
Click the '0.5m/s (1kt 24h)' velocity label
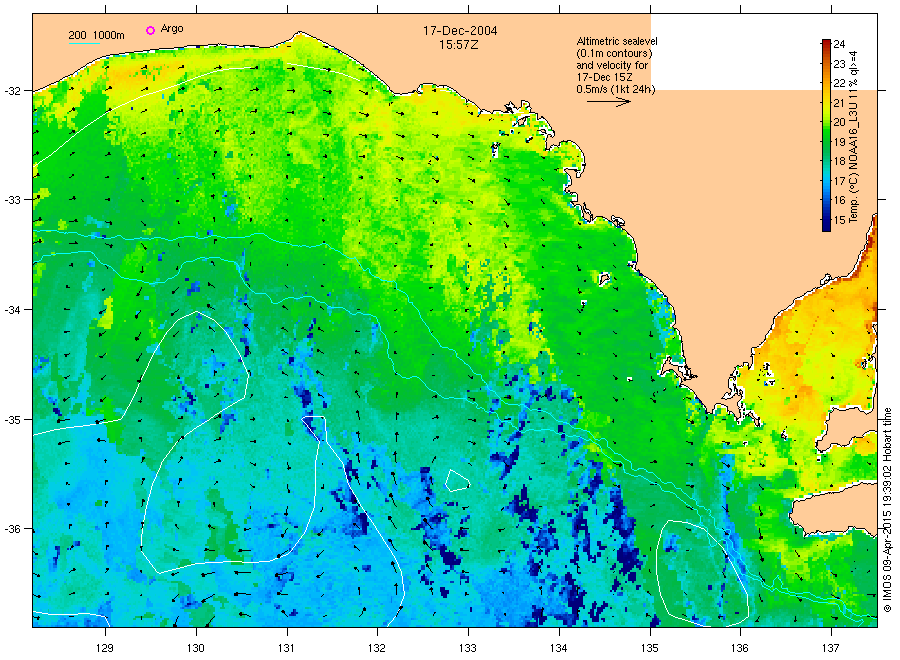[x=615, y=89]
